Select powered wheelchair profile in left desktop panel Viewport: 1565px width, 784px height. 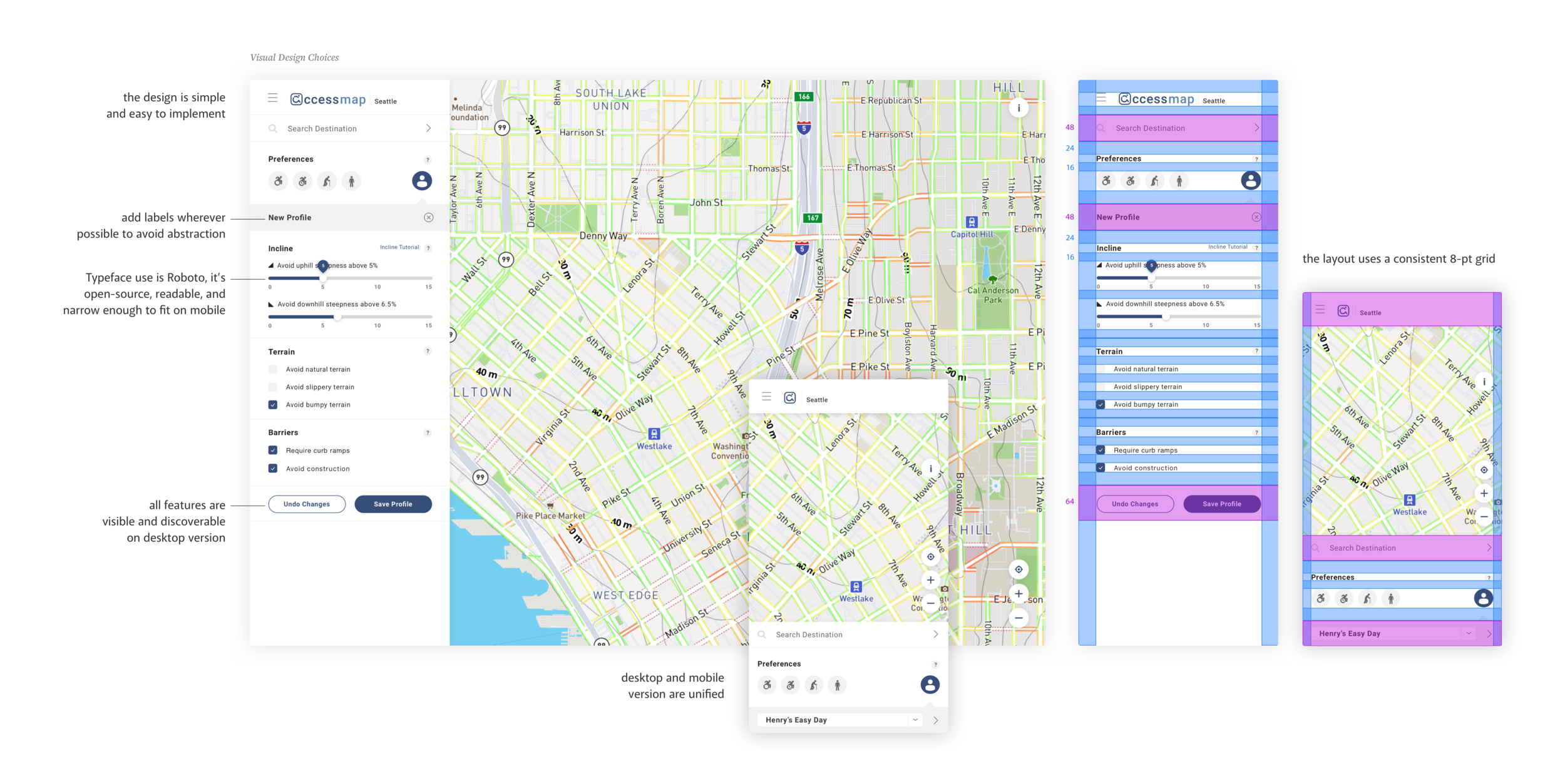303,181
